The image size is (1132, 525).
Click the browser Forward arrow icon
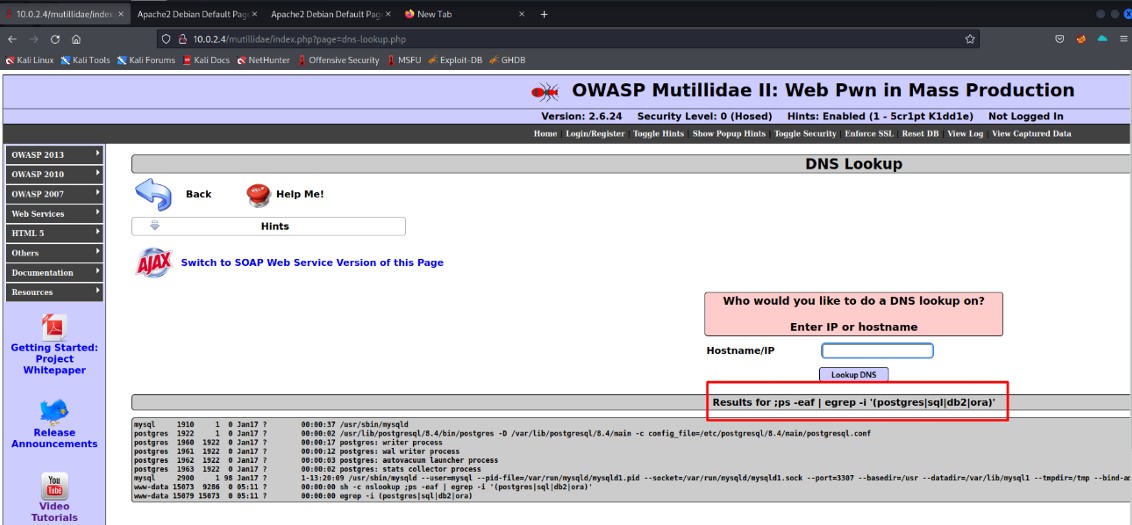point(33,39)
